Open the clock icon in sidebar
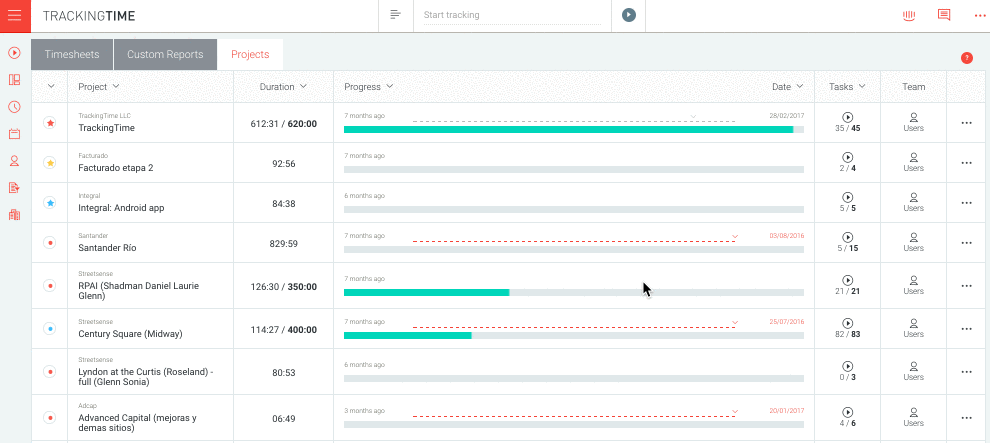 coord(14,107)
